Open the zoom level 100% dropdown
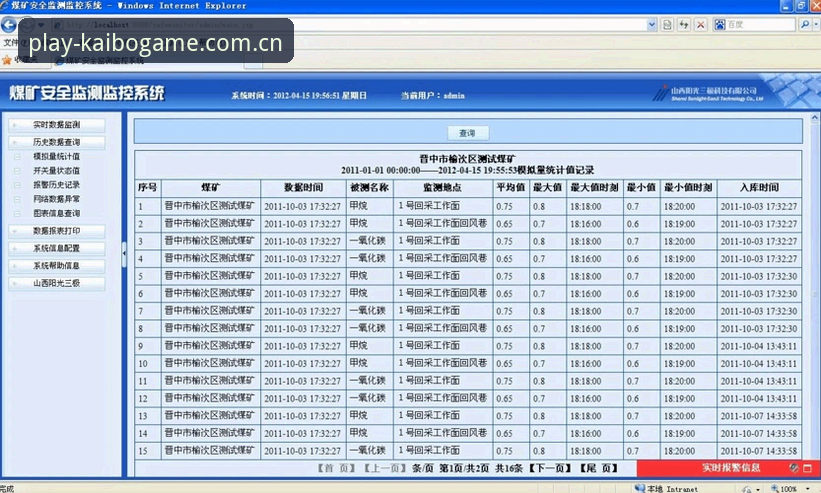Screen dimensions: 821x493 [x=808, y=489]
